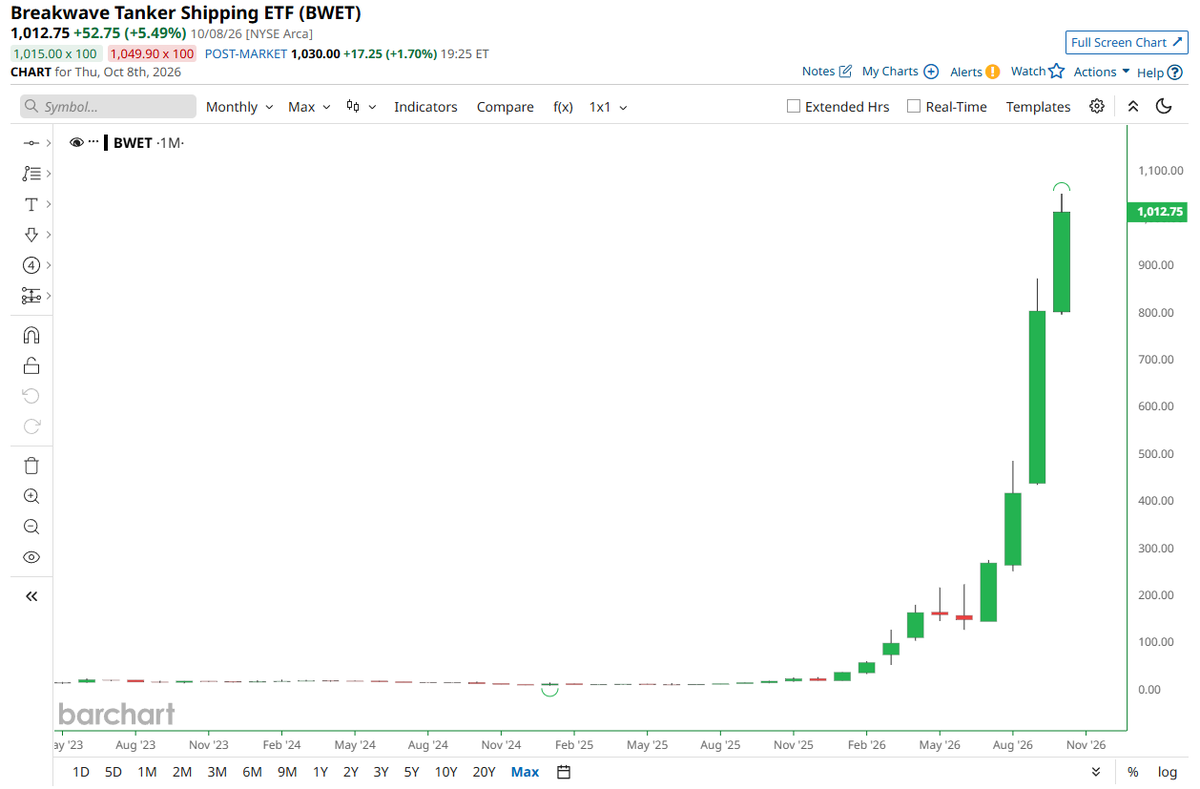Screen dimensions: 1200x789
Task: Click the redo arrow icon
Action: (x=31, y=426)
